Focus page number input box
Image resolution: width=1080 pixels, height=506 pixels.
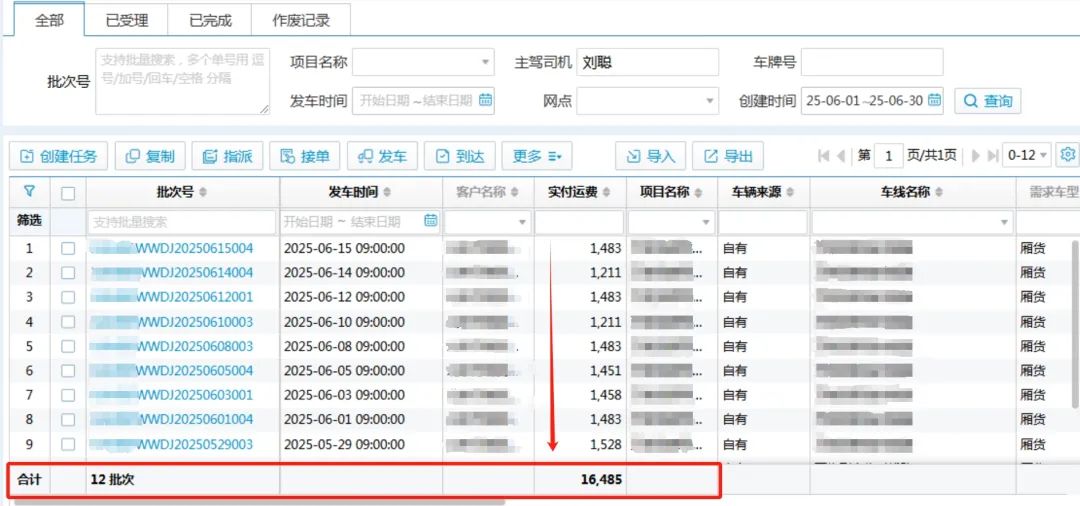click(889, 156)
